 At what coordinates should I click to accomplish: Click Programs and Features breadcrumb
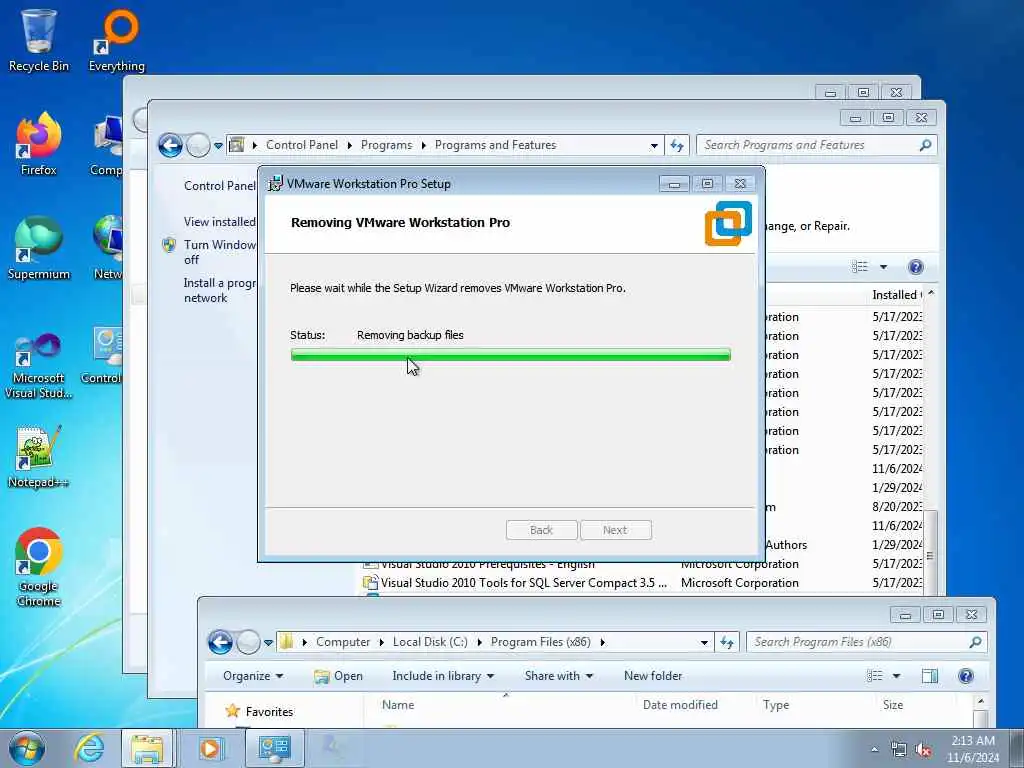[x=496, y=145]
